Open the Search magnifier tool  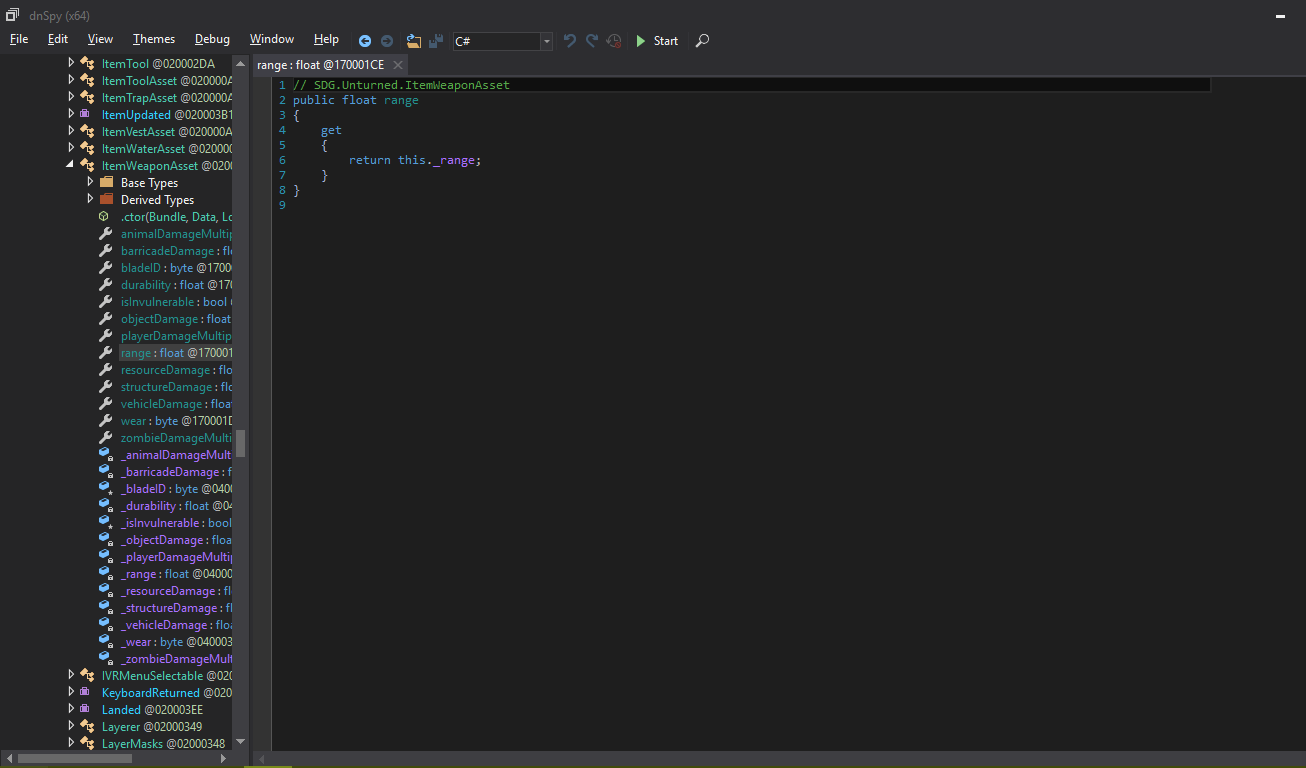702,41
